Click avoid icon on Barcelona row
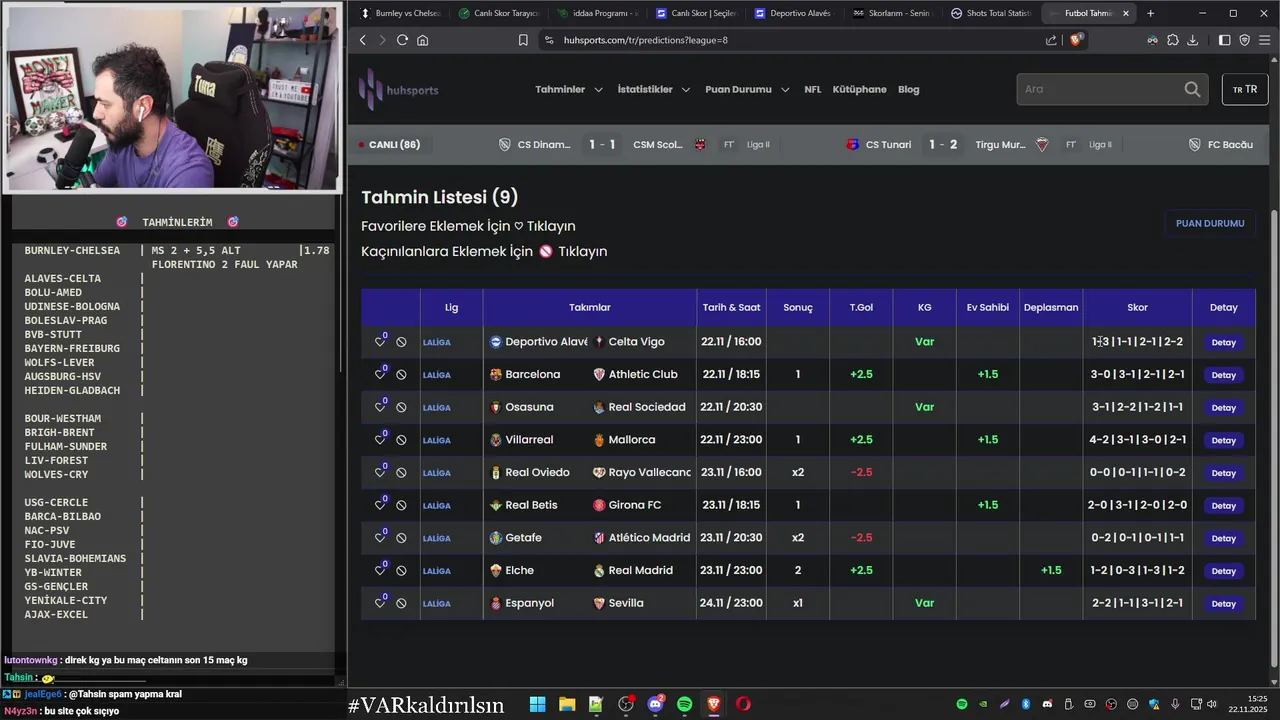 (x=401, y=375)
